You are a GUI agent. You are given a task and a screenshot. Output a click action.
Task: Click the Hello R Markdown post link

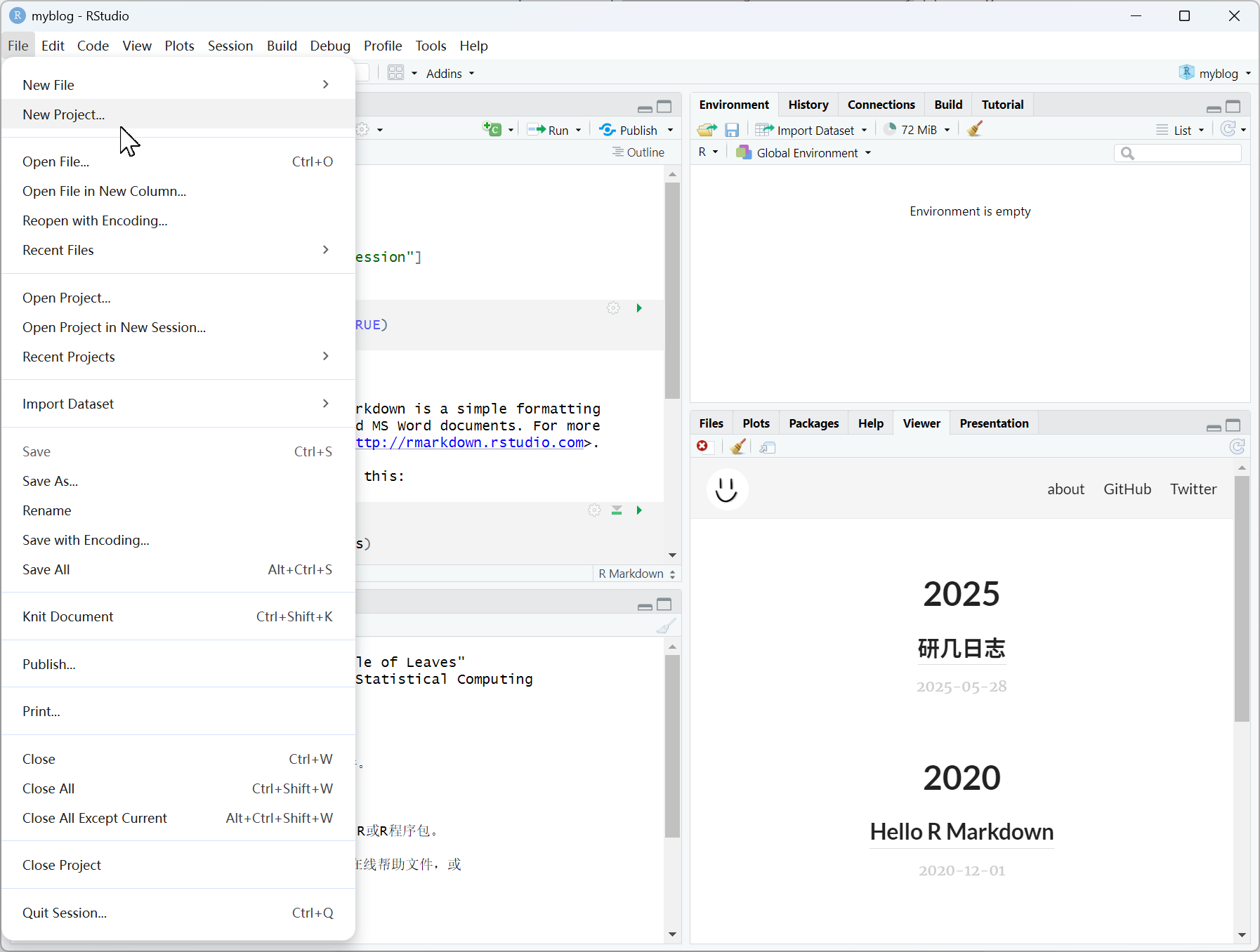coord(962,832)
